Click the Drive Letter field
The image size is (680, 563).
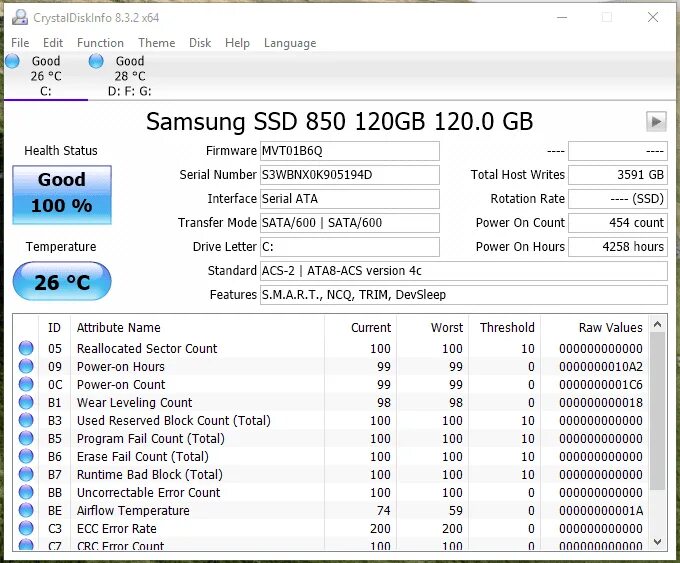[350, 247]
